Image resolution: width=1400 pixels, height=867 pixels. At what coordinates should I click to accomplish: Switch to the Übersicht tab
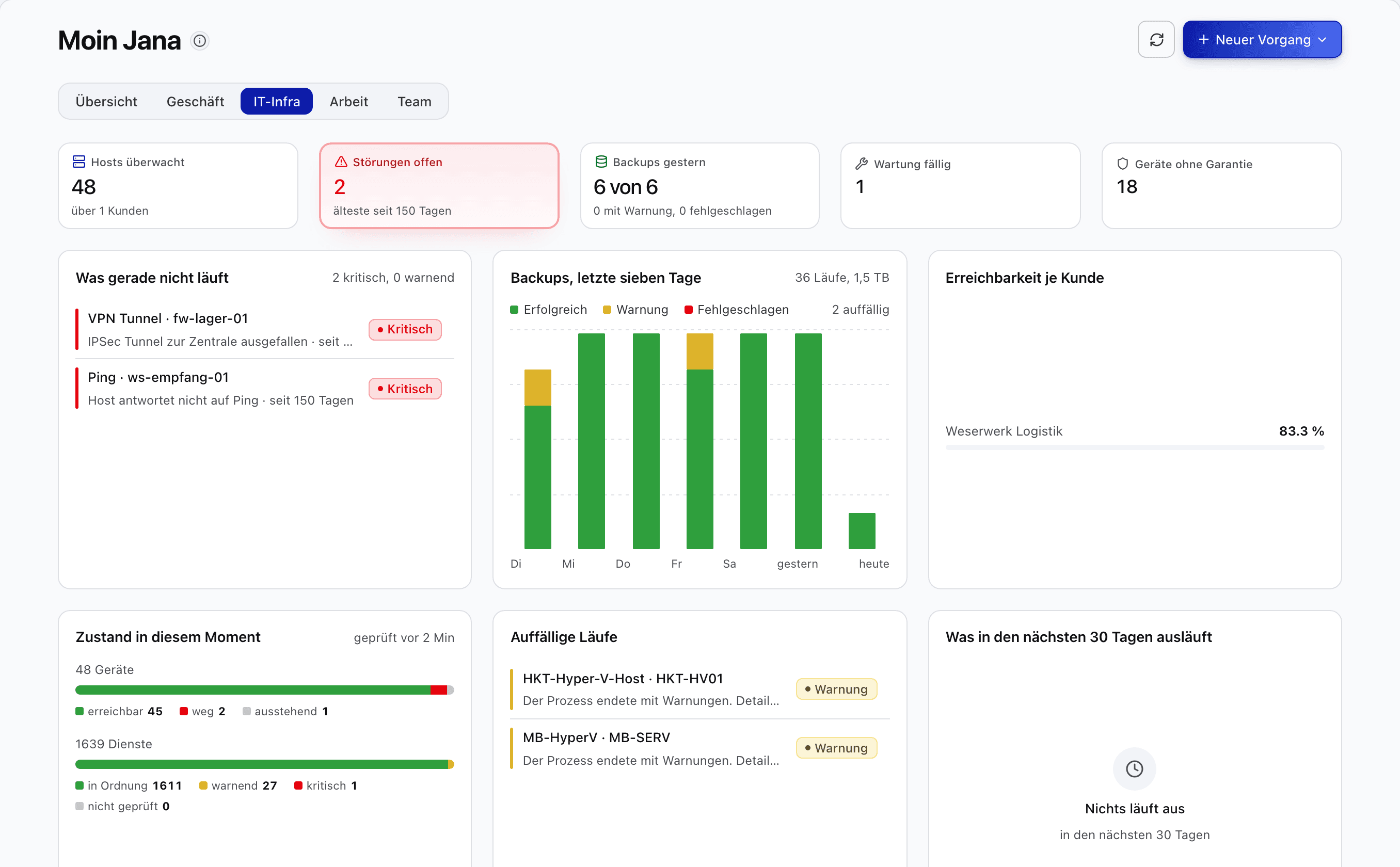point(106,102)
